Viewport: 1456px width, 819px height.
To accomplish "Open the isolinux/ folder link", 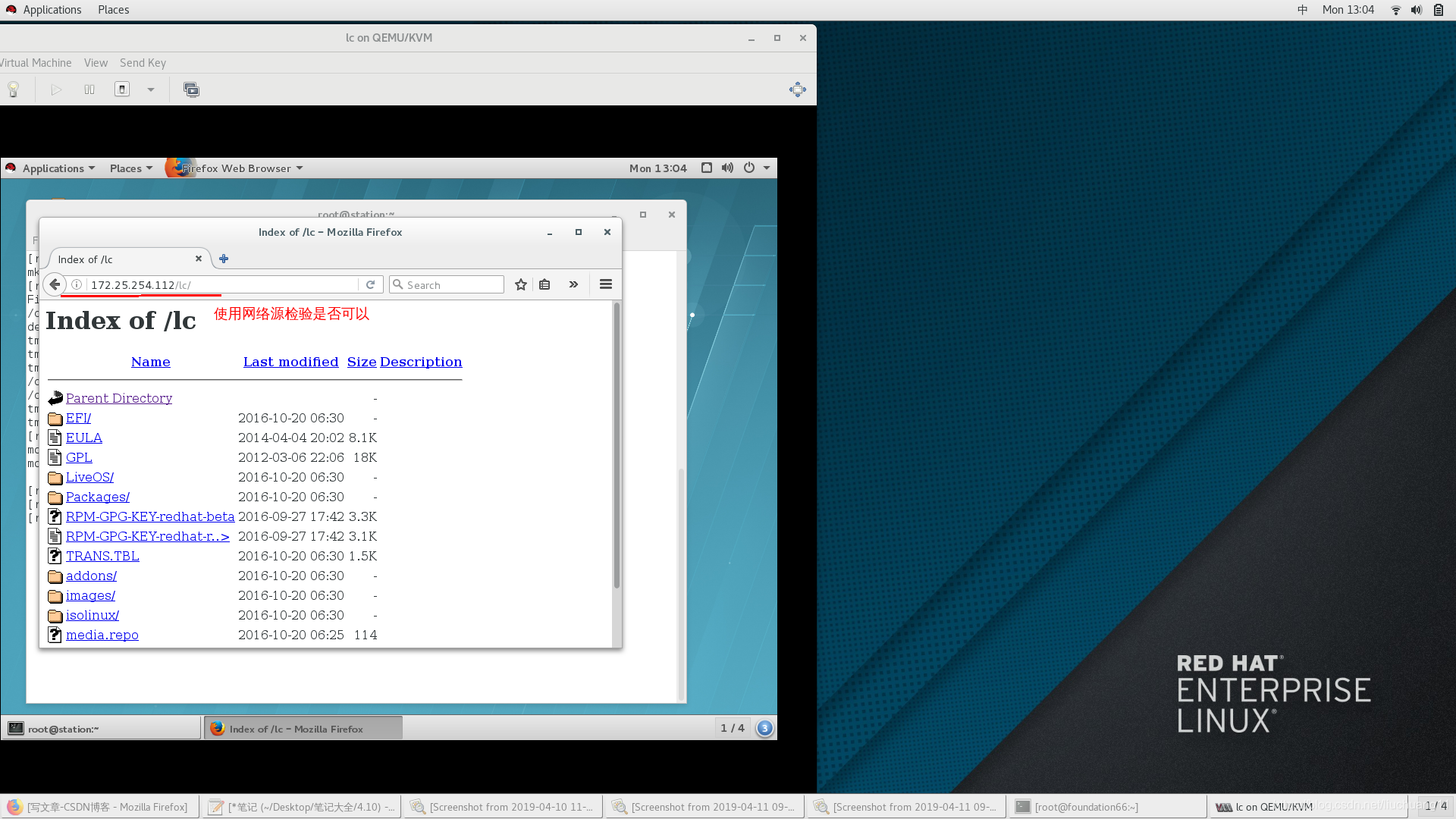I will point(93,615).
